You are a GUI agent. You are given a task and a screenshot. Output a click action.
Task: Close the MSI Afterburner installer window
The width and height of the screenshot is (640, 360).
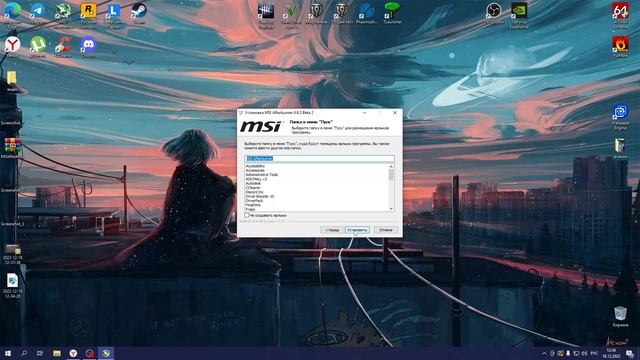(x=395, y=113)
